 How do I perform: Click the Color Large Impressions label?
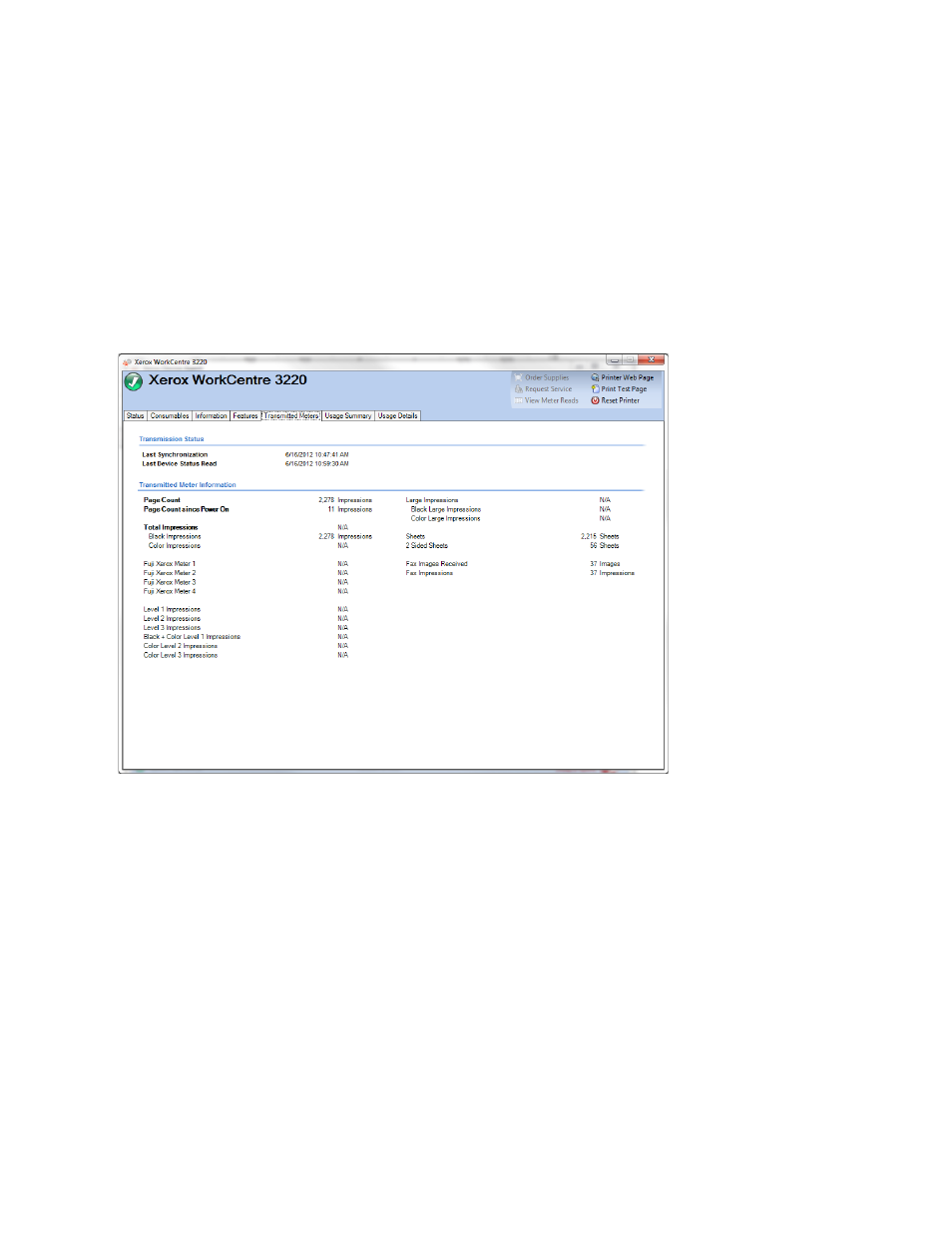pos(446,518)
